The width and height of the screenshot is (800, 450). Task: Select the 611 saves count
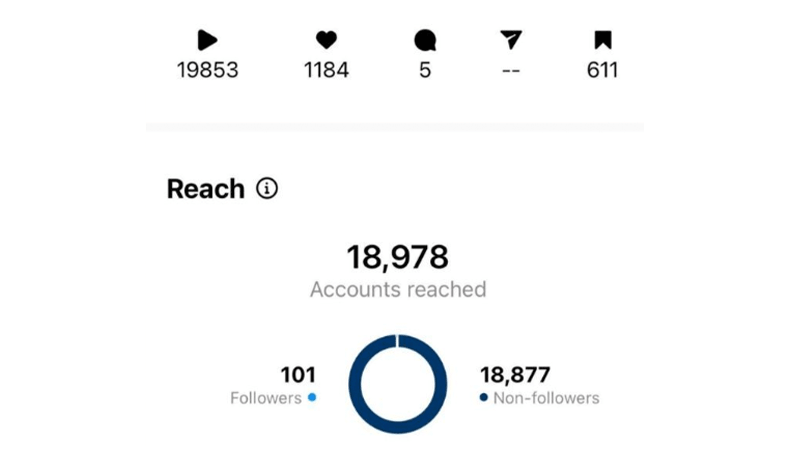(602, 70)
